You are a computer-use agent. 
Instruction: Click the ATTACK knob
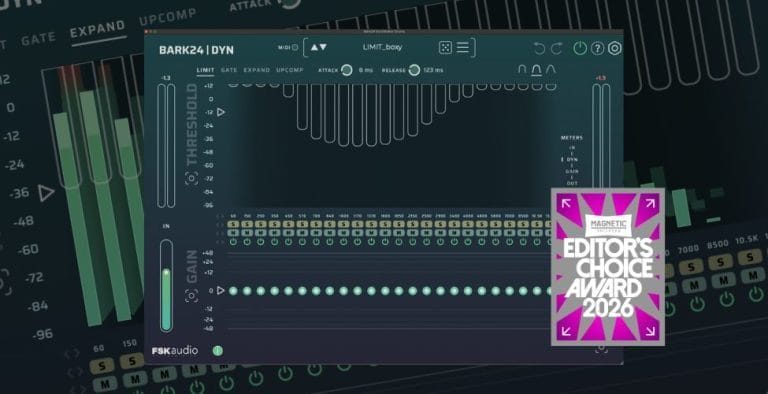pos(347,70)
